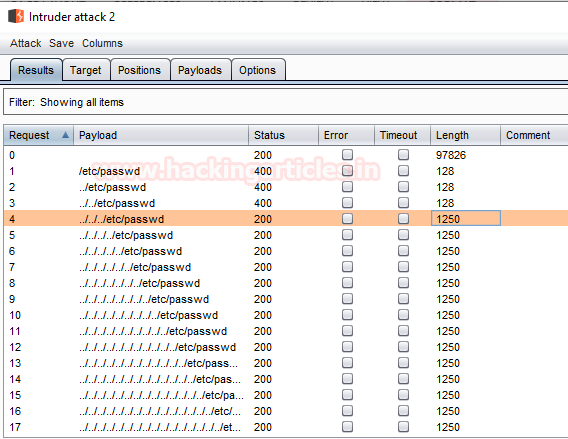Toggle Error checkbox for request 2
This screenshot has height=439, width=568.
coord(347,187)
